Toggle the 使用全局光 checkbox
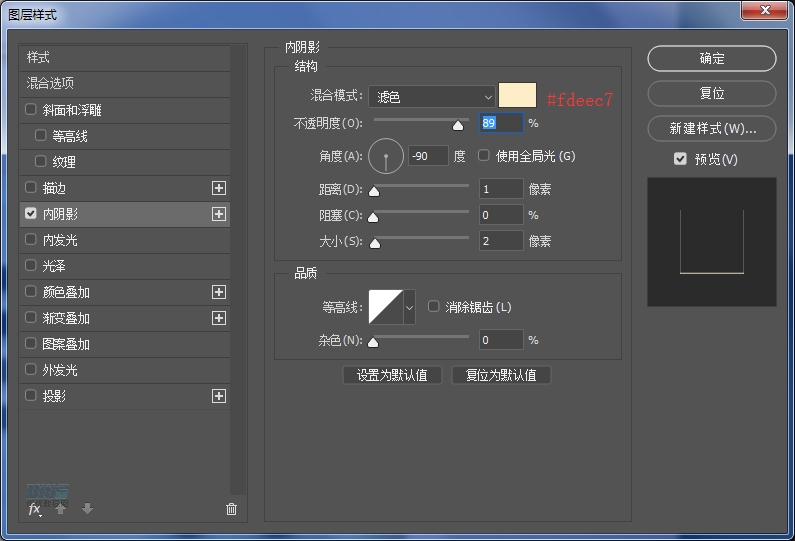The width and height of the screenshot is (795, 541). coord(484,156)
